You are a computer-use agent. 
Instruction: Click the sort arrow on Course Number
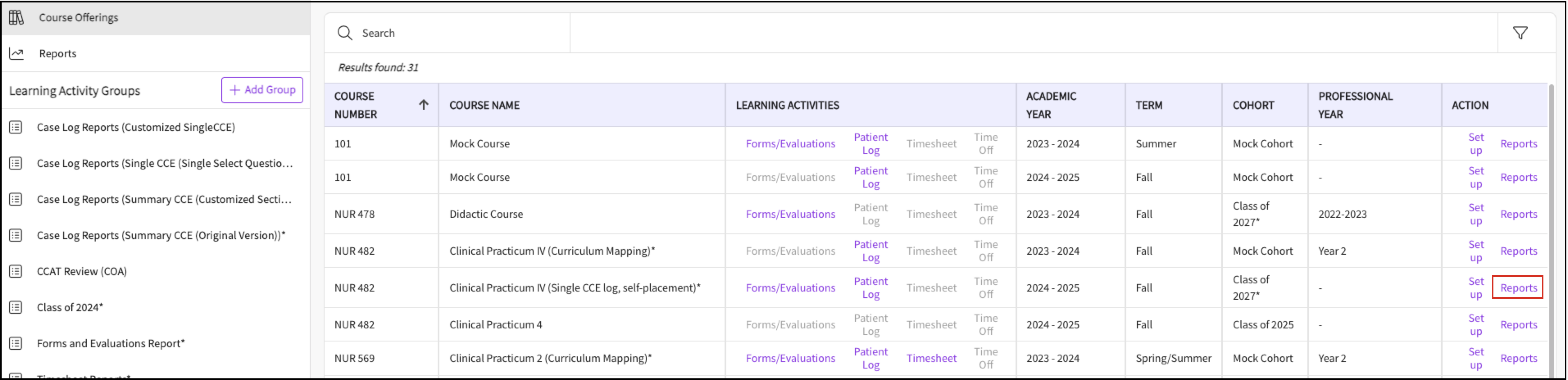pos(424,104)
